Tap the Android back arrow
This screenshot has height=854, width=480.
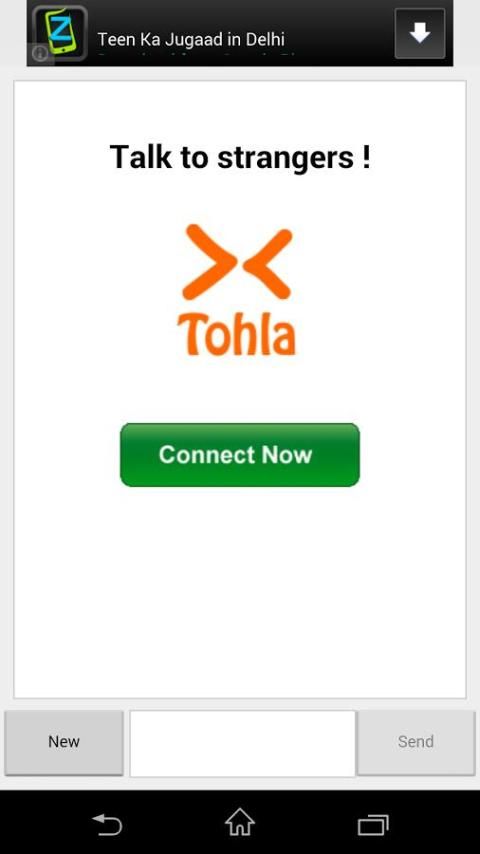pos(107,824)
